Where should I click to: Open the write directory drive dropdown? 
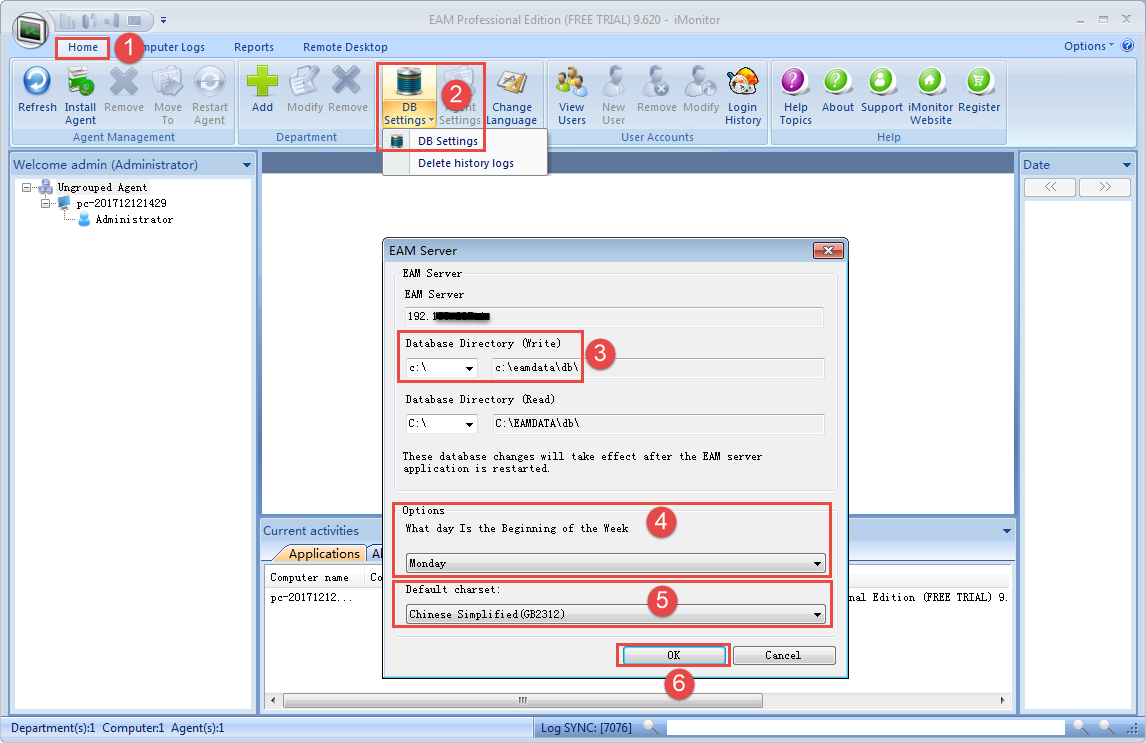[x=469, y=368]
